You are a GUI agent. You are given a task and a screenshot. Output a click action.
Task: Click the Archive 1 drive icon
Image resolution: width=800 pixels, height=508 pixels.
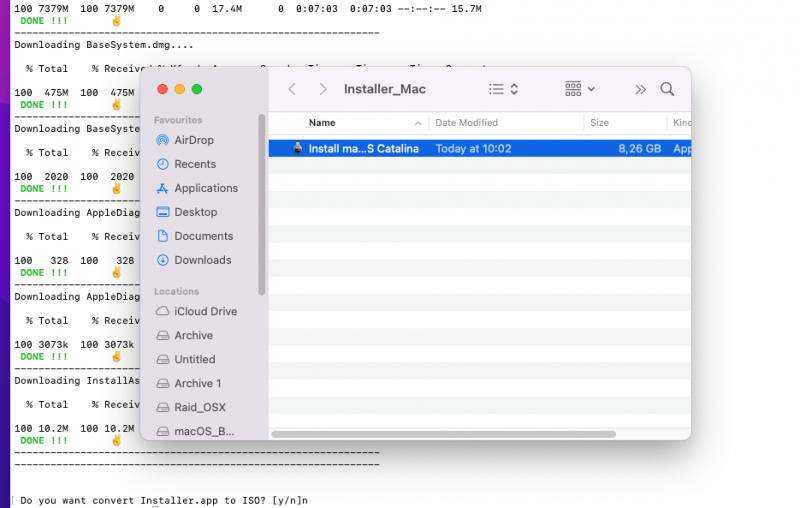[x=162, y=383]
